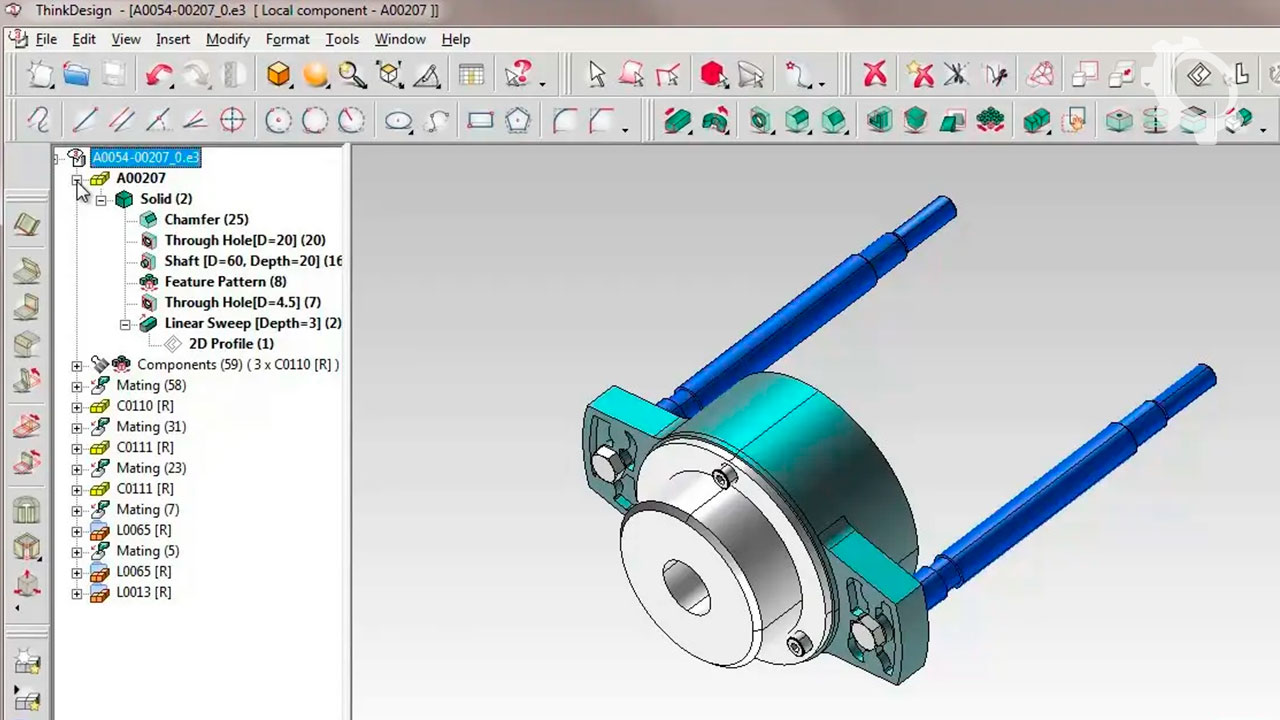The image size is (1280, 720).
Task: Open the Format menu
Action: [288, 39]
